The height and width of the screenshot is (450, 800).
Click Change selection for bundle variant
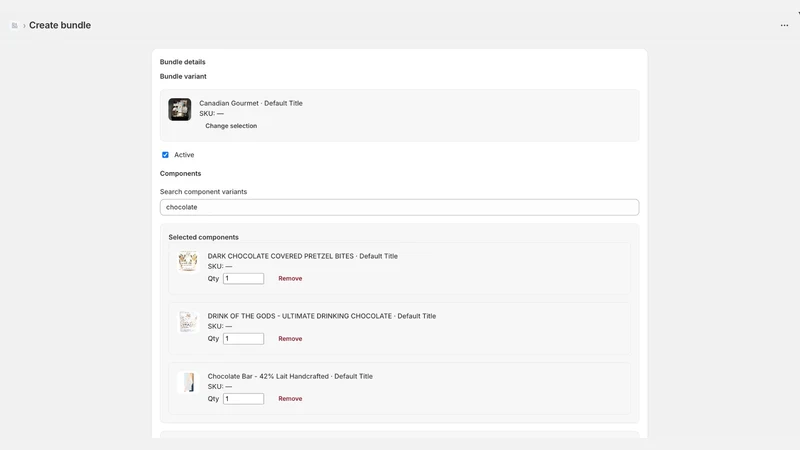[231, 126]
